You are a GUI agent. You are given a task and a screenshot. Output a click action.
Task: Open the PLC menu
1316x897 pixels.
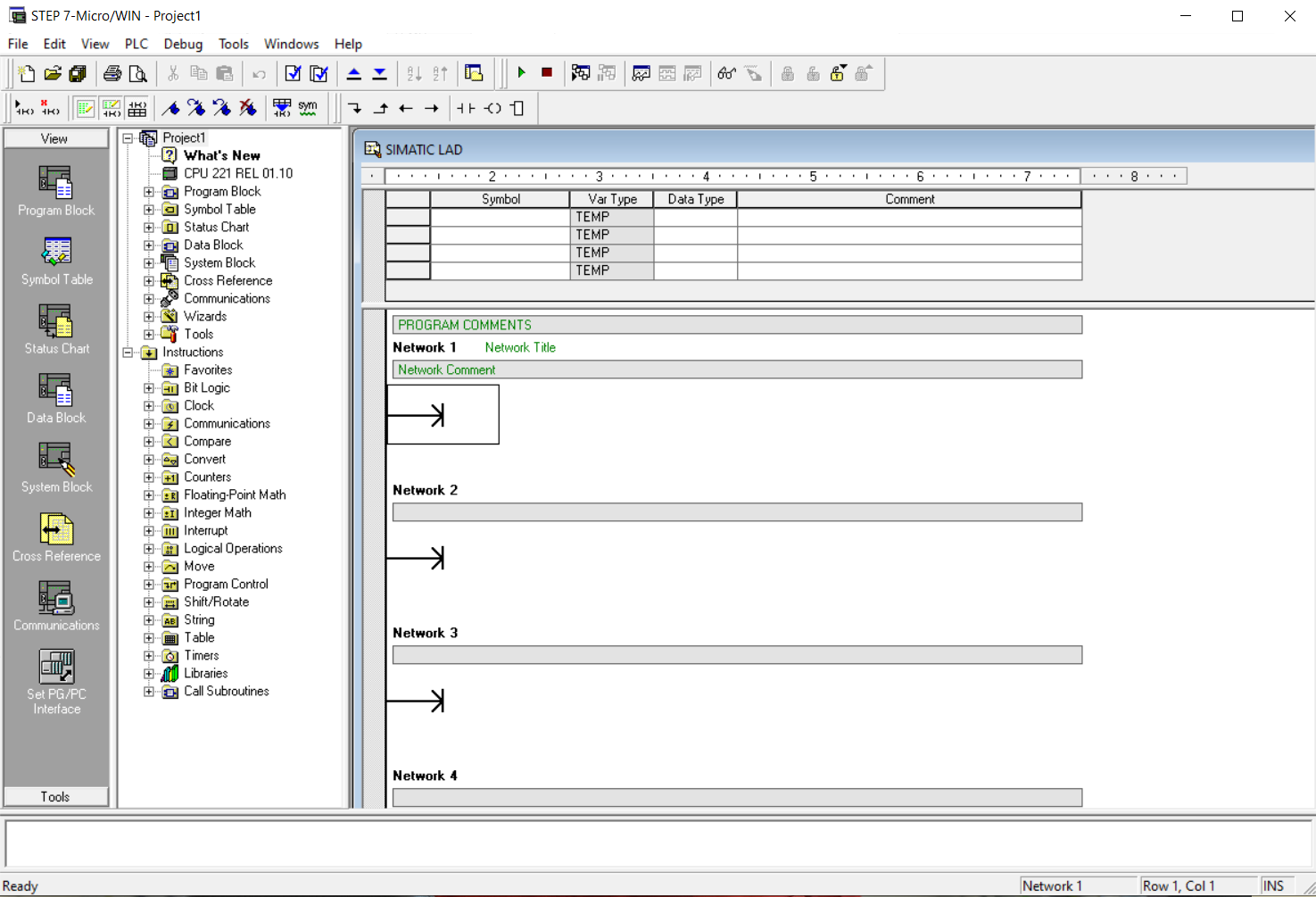(136, 44)
